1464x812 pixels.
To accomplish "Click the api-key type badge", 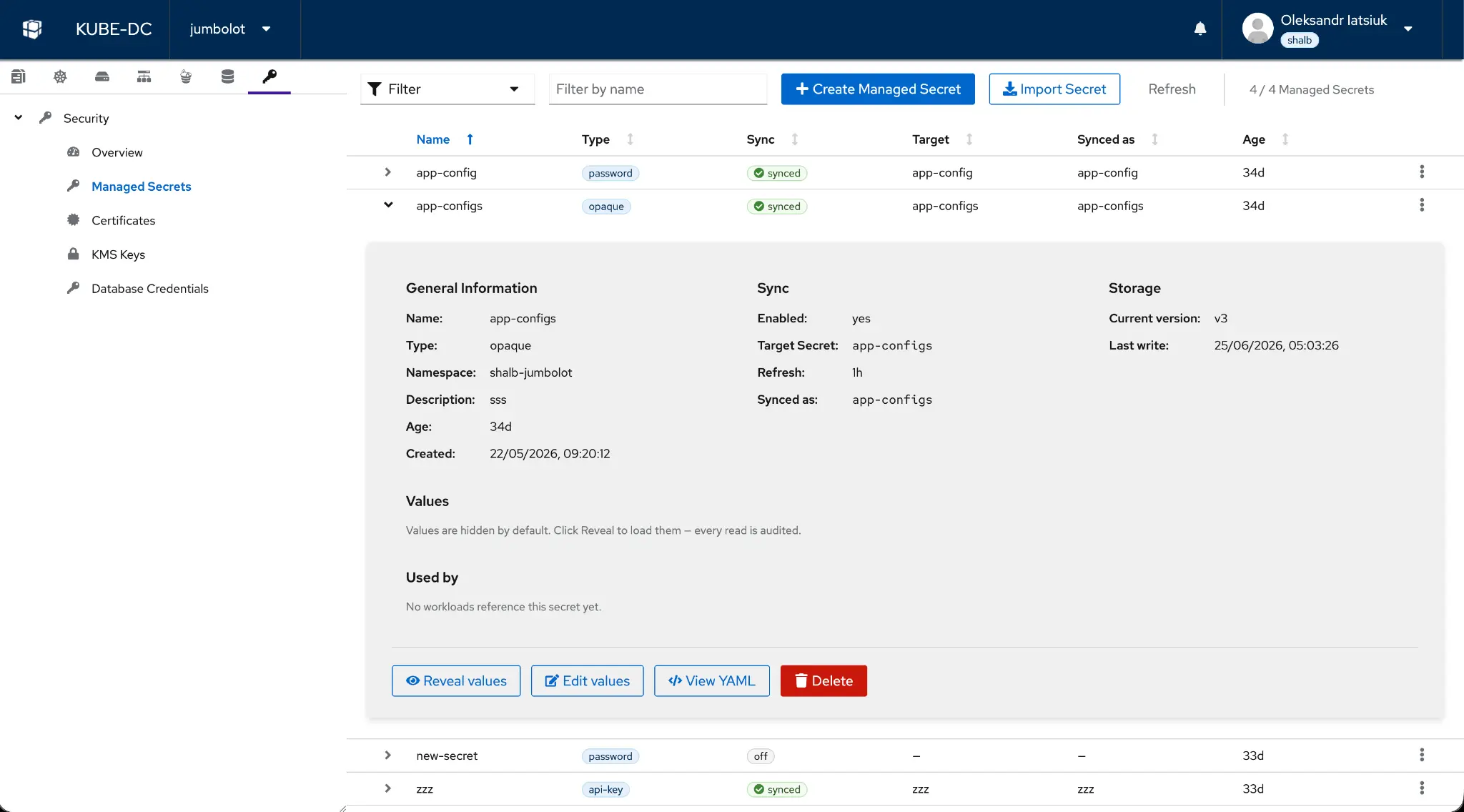I will [x=605, y=790].
